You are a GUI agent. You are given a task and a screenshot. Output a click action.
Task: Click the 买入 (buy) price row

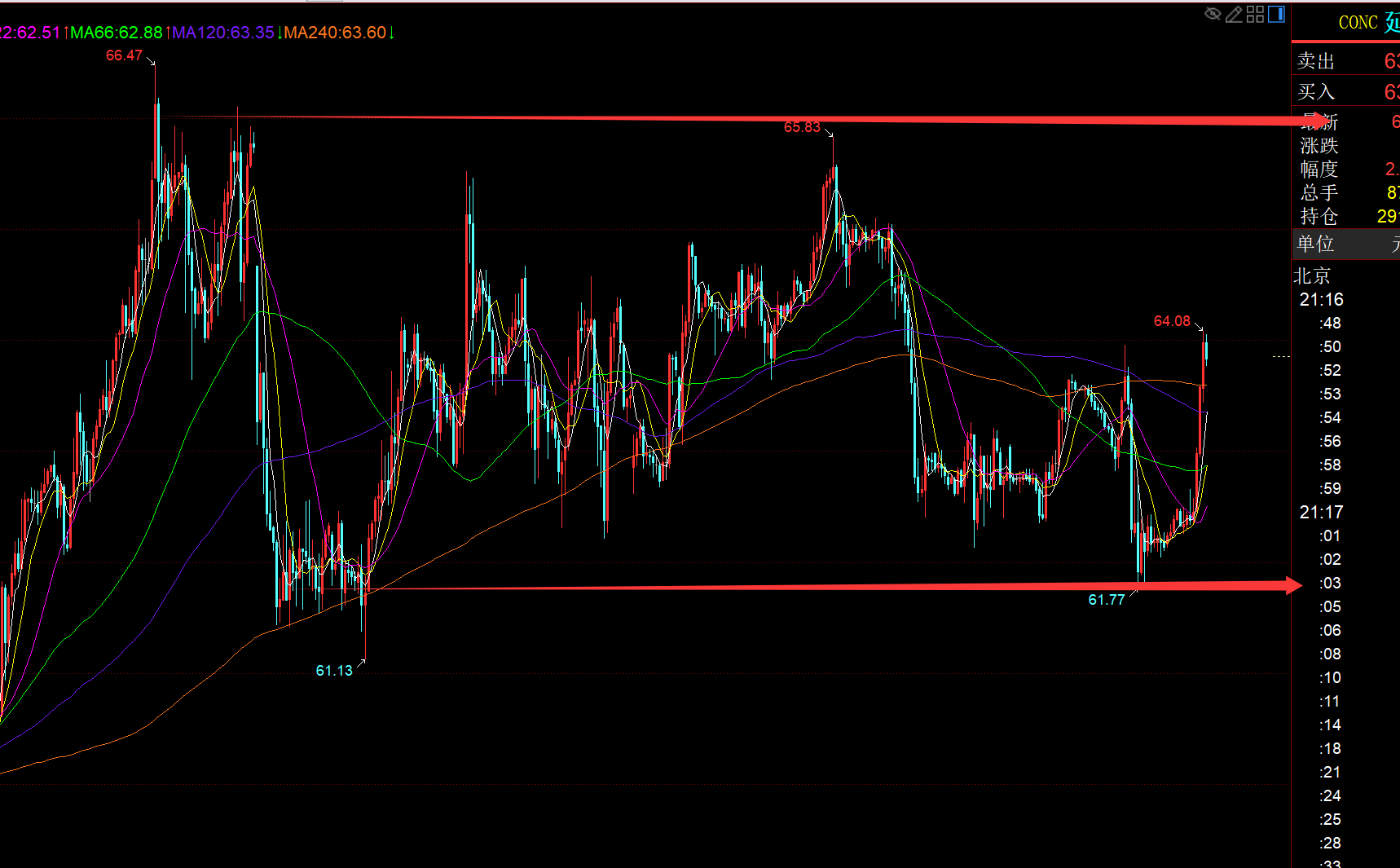click(x=1345, y=91)
